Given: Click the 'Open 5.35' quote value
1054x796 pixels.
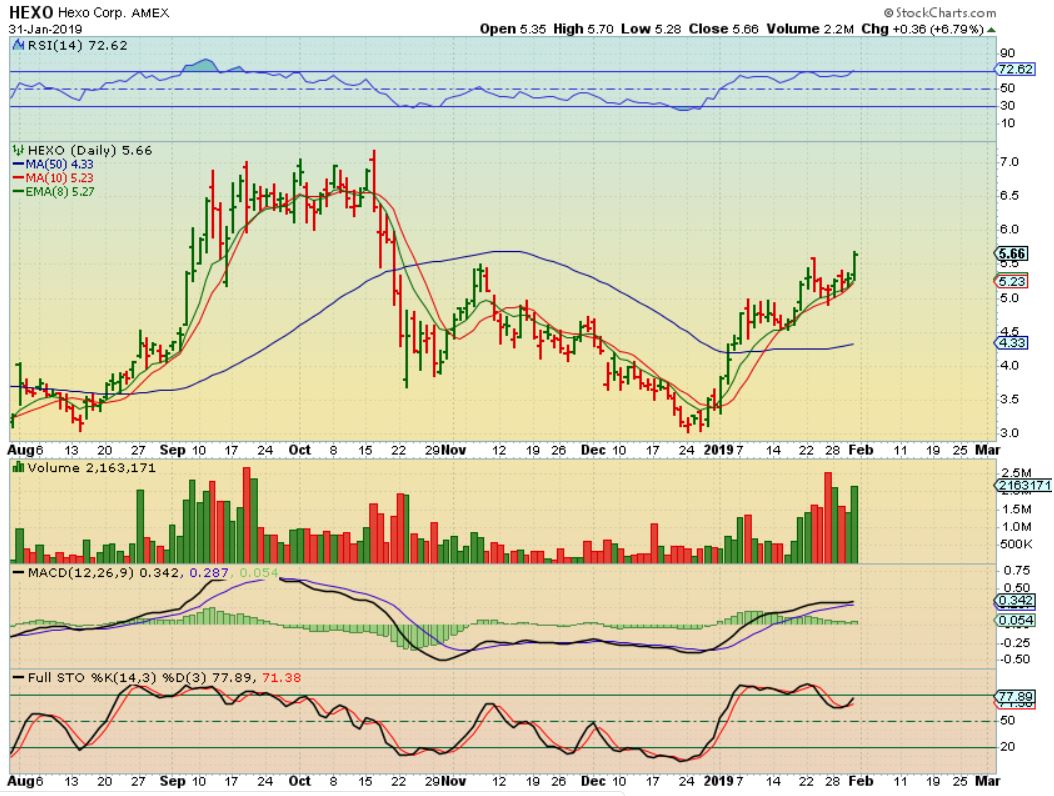Looking at the screenshot, I should click(x=513, y=29).
